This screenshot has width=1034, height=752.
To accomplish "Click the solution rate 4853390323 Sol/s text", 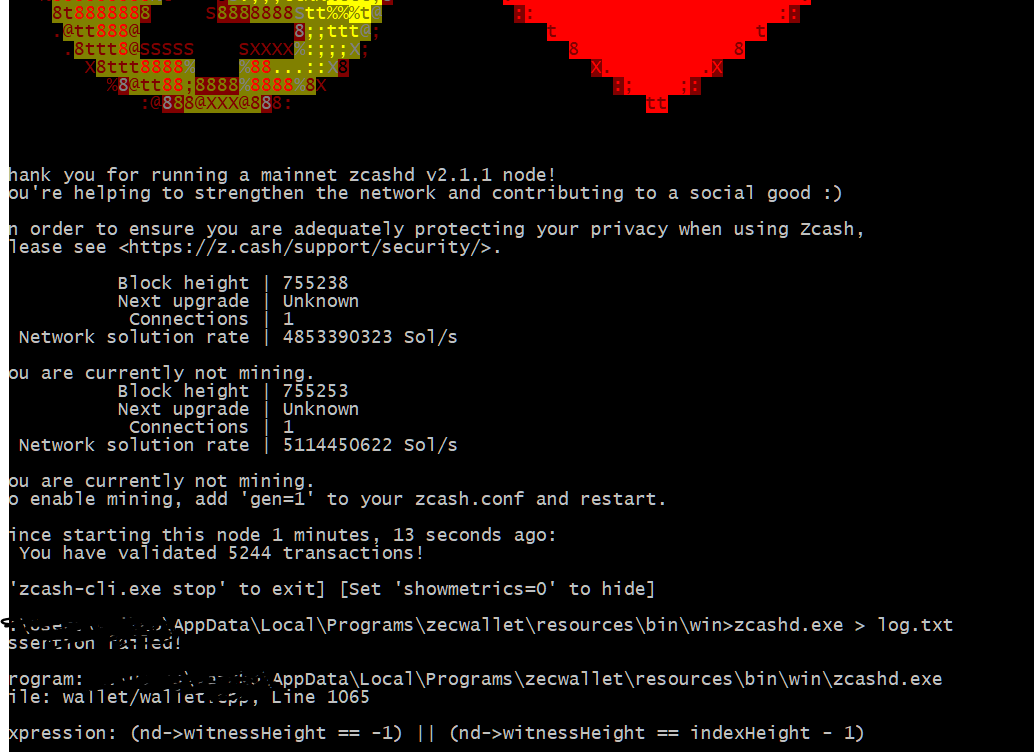I will coord(370,337).
